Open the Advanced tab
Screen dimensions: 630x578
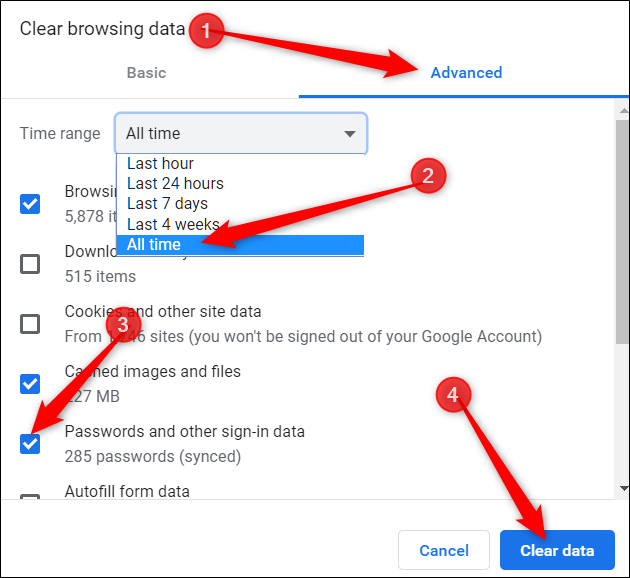[465, 73]
